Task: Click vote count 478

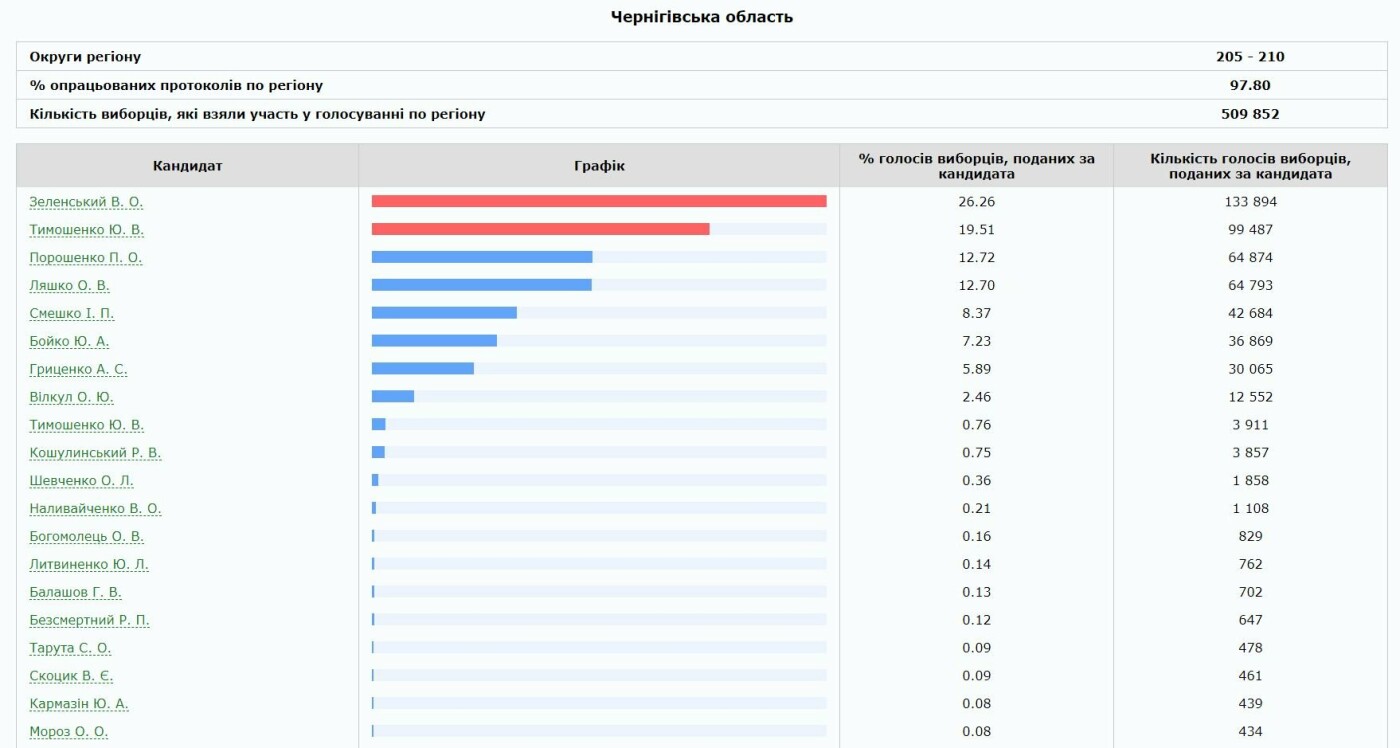Action: coord(1250,648)
